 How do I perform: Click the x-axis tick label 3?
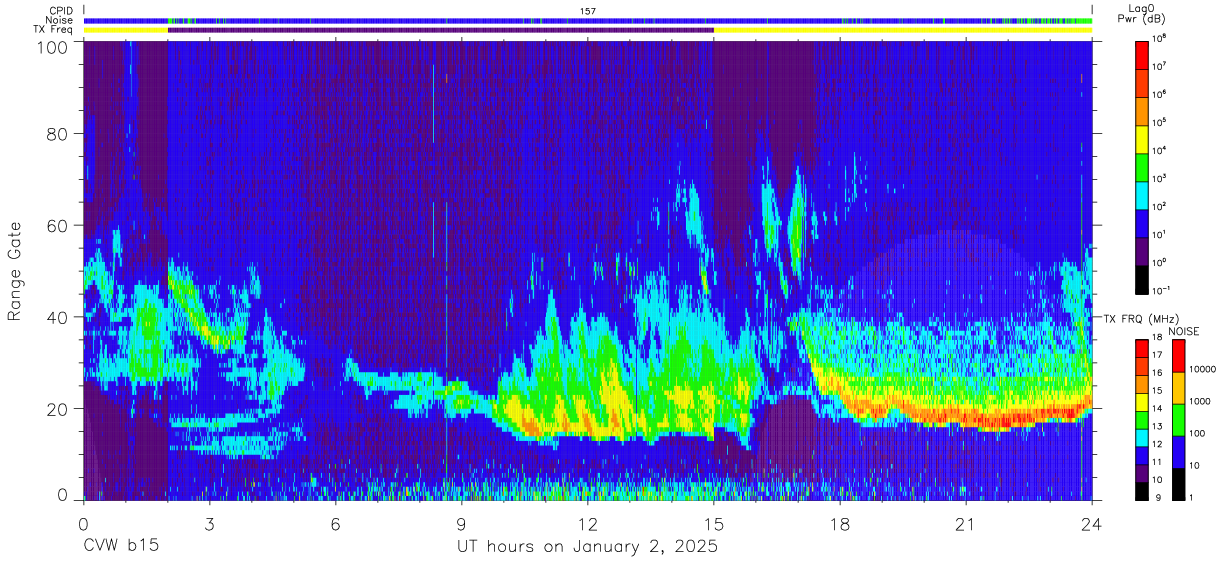(x=209, y=524)
